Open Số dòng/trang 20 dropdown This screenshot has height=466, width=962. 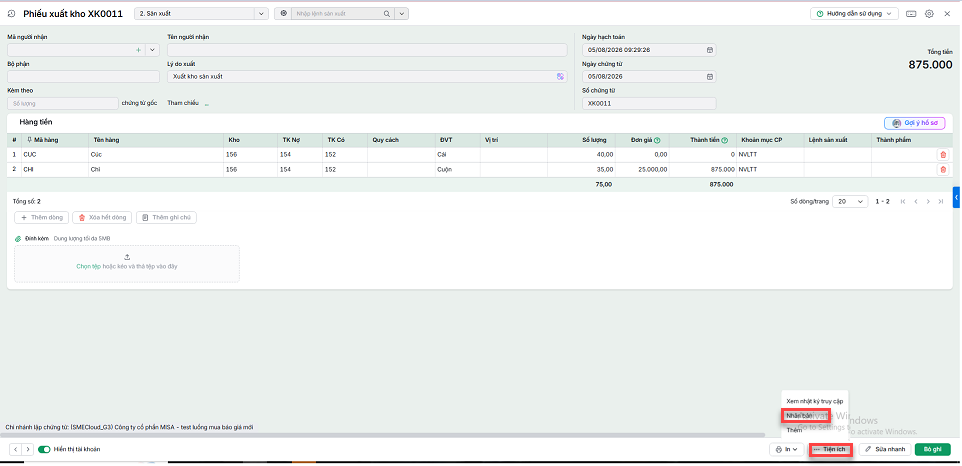(850, 202)
